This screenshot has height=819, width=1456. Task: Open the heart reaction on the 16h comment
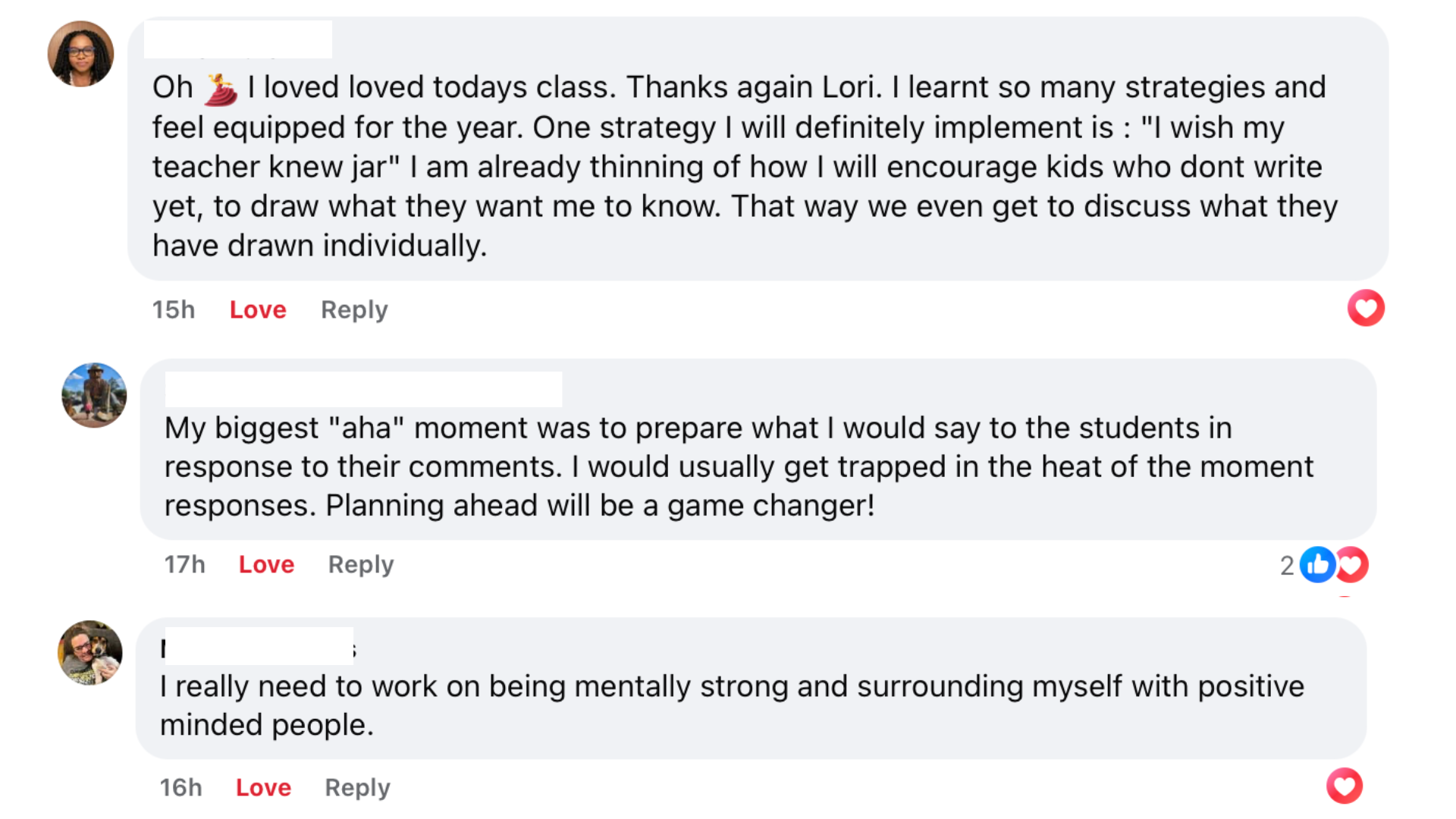point(1345,786)
